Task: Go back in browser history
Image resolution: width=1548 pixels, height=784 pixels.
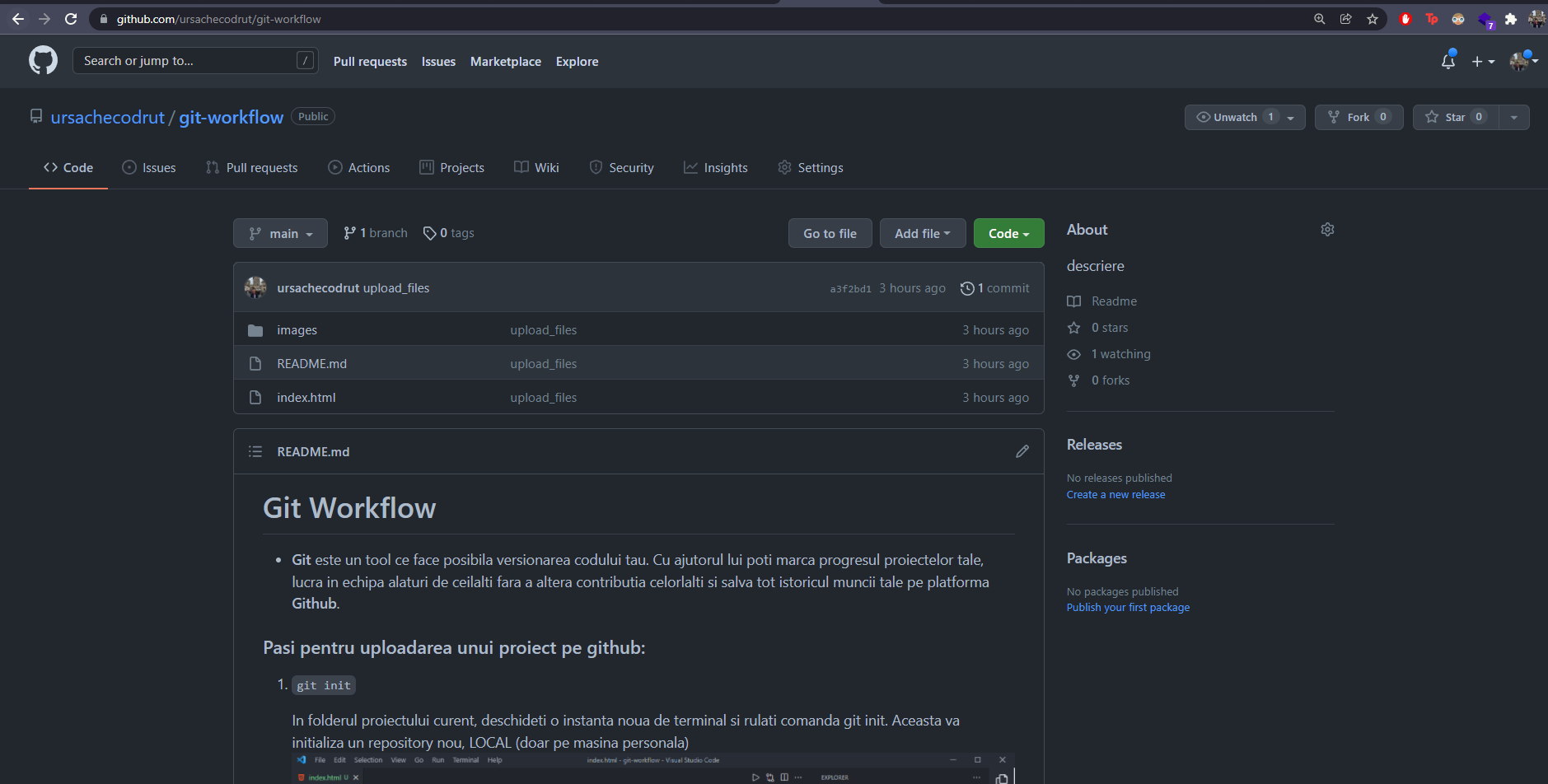Action: click(18, 19)
